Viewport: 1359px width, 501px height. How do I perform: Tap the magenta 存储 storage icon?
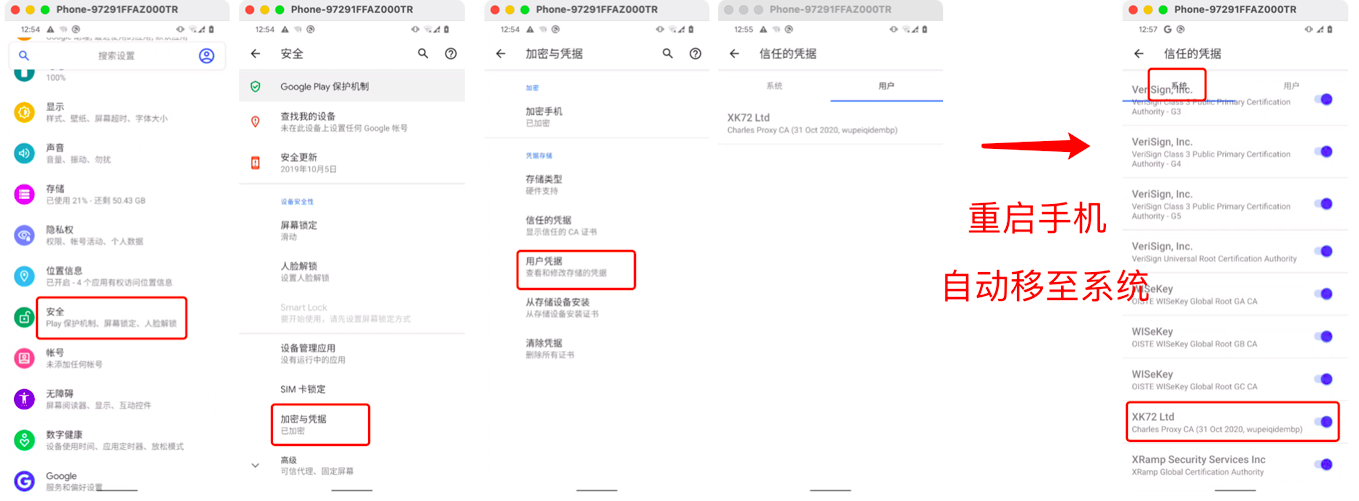[24, 194]
